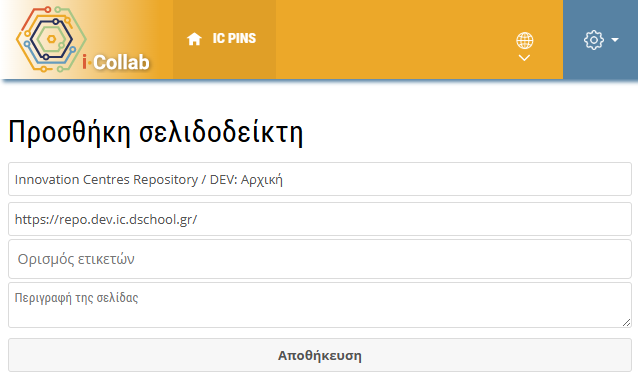
Task: Click the i-Collab hexagon logo
Action: click(51, 39)
